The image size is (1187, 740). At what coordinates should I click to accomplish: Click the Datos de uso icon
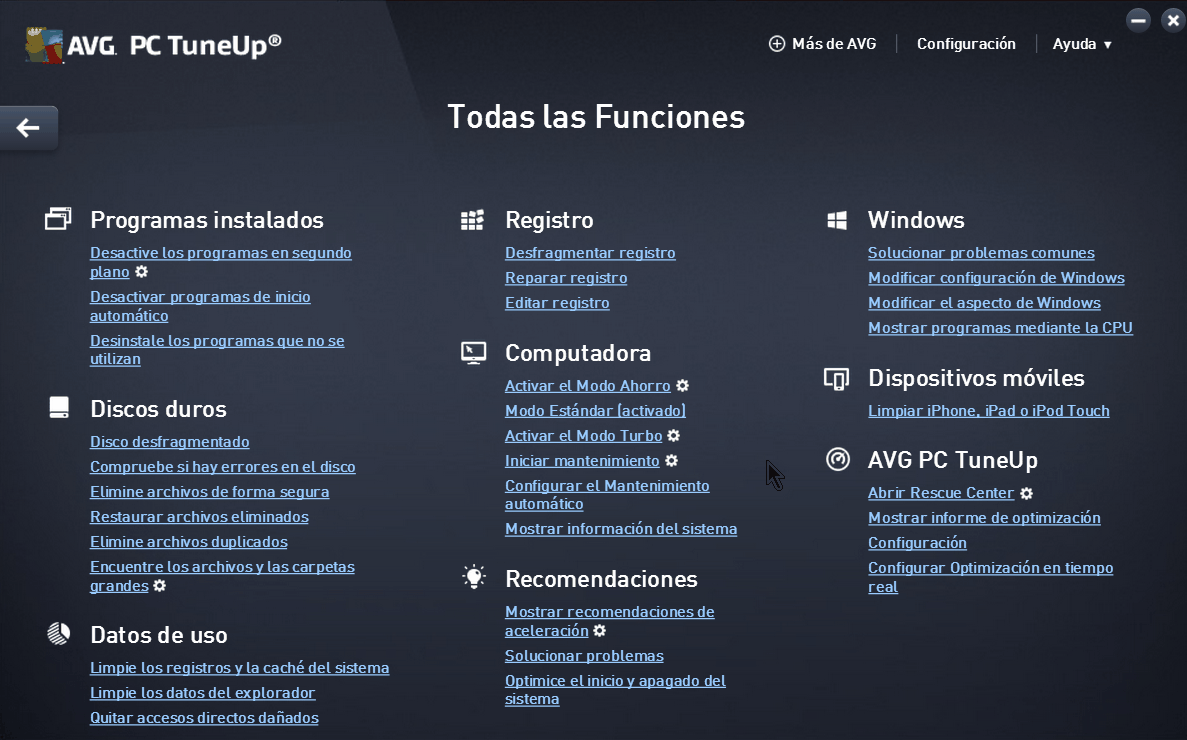coord(59,633)
